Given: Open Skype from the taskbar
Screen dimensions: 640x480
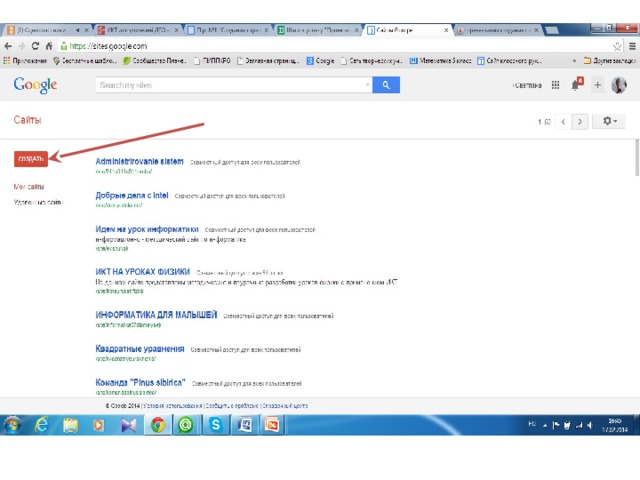Looking at the screenshot, I should pyautogui.click(x=215, y=425).
